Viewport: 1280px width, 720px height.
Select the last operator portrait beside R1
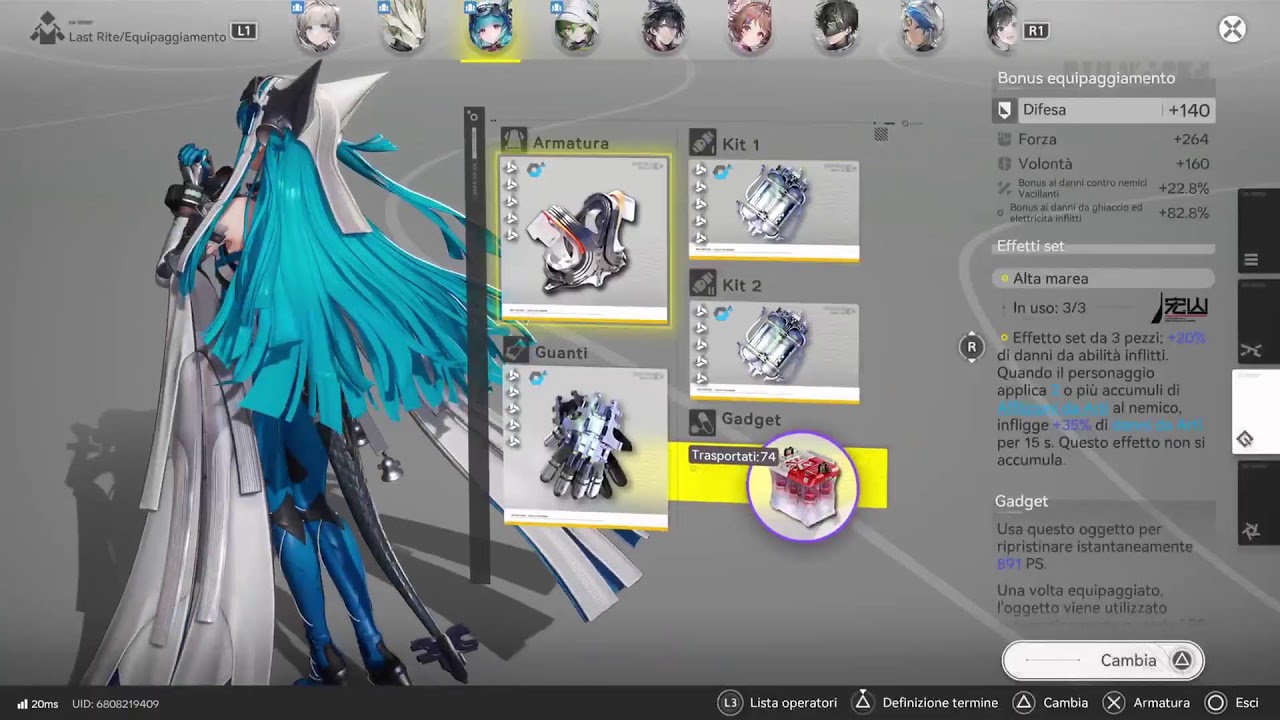[x=1002, y=27]
